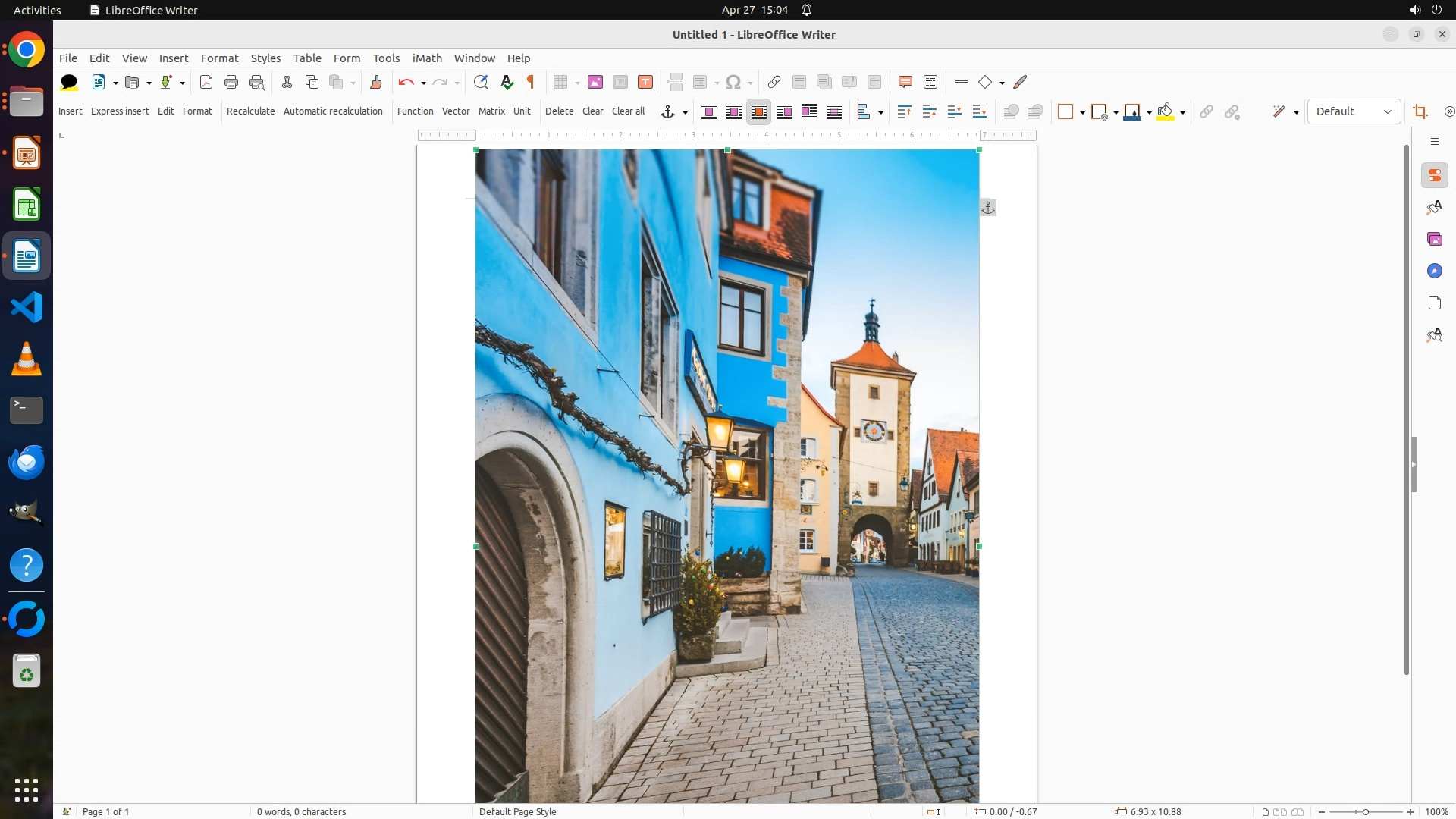The image size is (1456, 819).
Task: Click the Insert Image toolbar icon
Action: tap(595, 82)
